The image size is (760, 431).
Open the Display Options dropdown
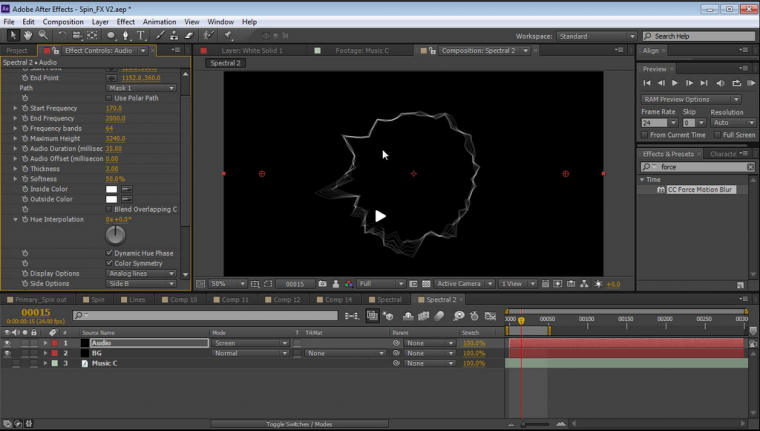click(140, 273)
